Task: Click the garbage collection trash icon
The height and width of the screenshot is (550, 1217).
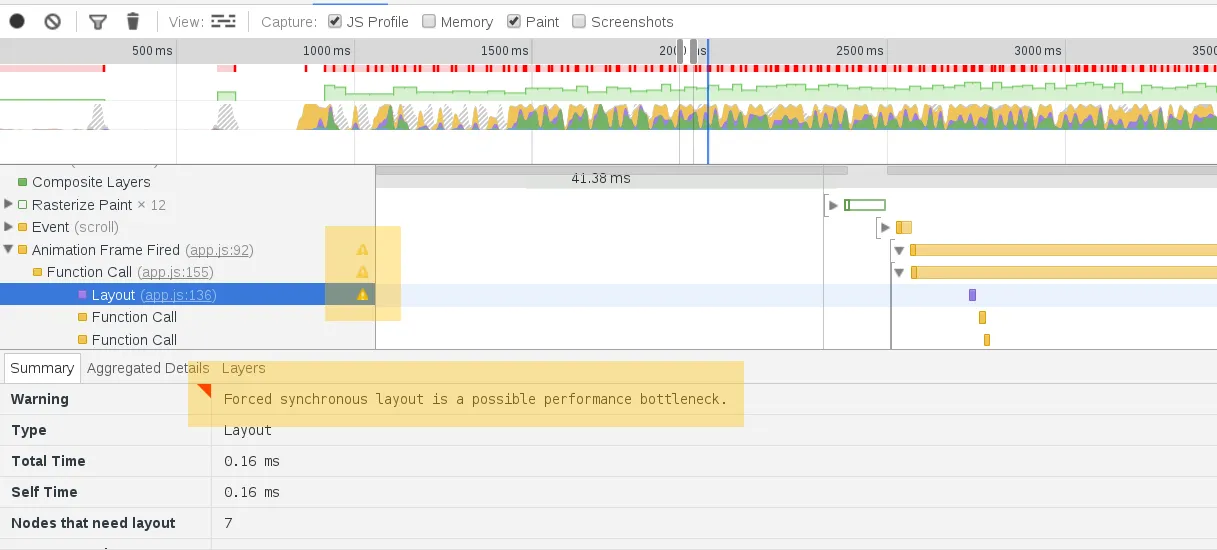Action: click(133, 21)
